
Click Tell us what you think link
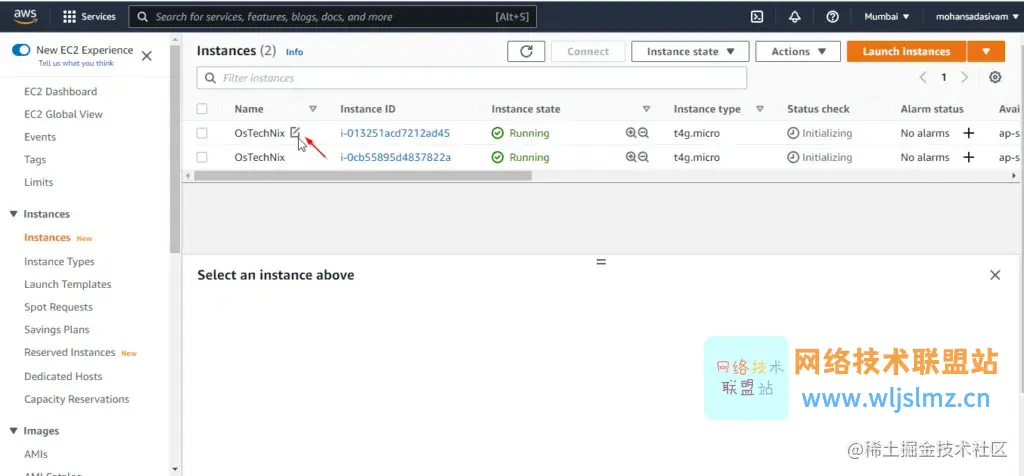pyautogui.click(x=76, y=63)
